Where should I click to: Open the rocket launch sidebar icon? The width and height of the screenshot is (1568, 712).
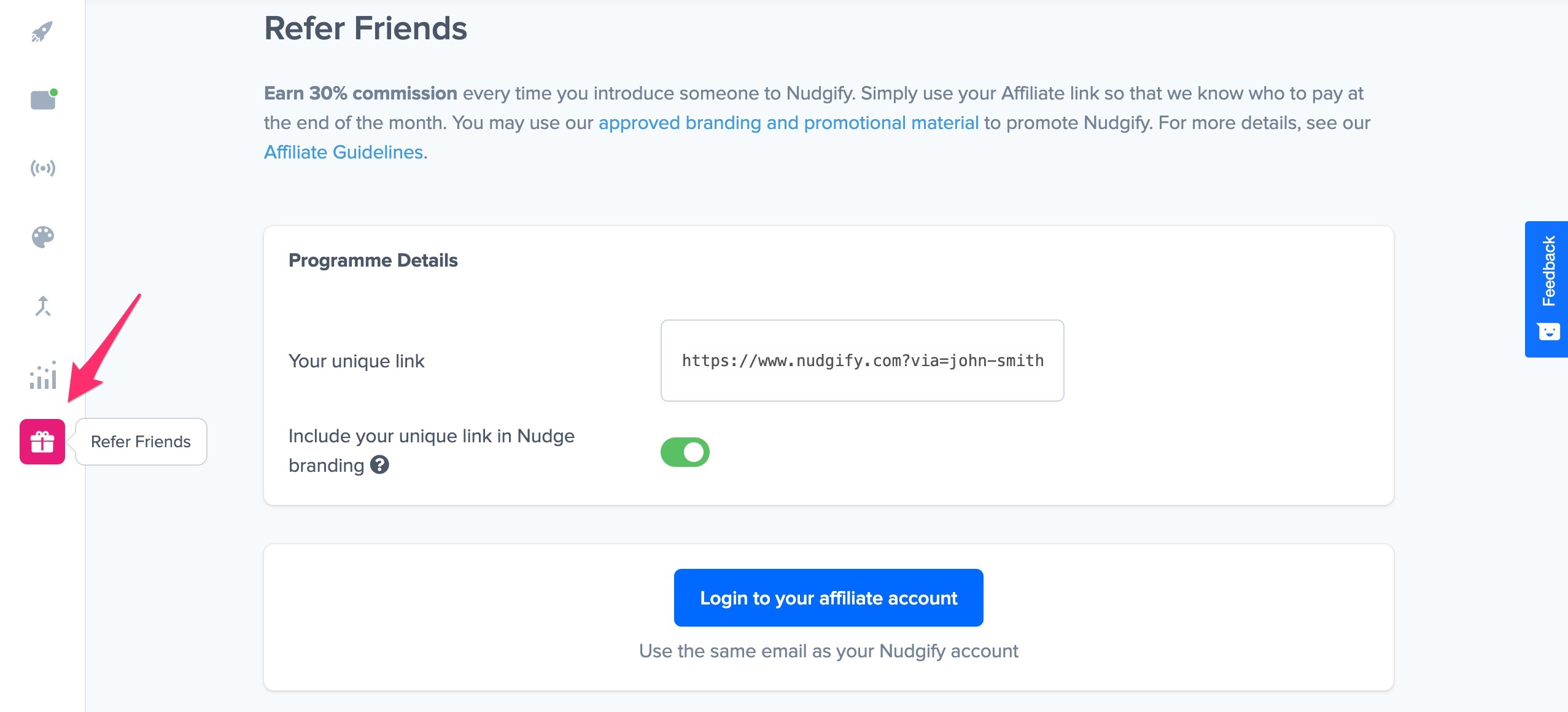[x=42, y=31]
